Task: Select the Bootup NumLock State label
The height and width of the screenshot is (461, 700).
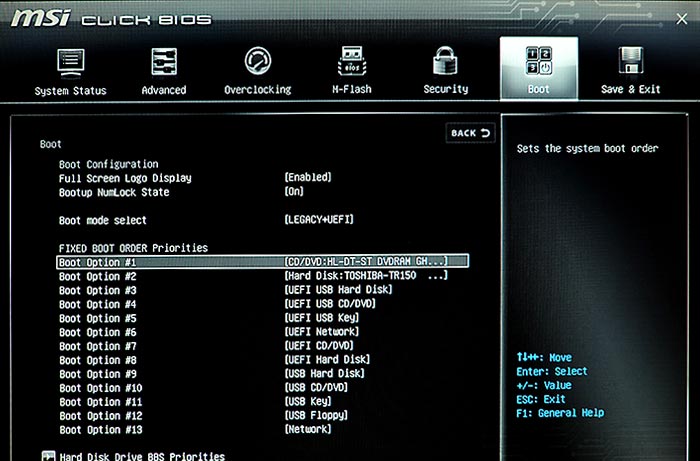Action: (114, 192)
